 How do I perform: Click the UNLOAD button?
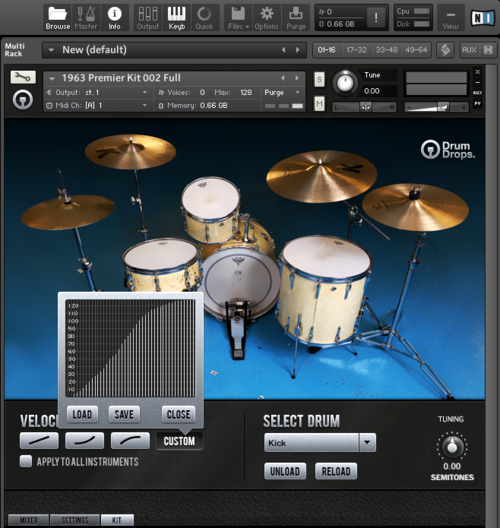(x=285, y=471)
